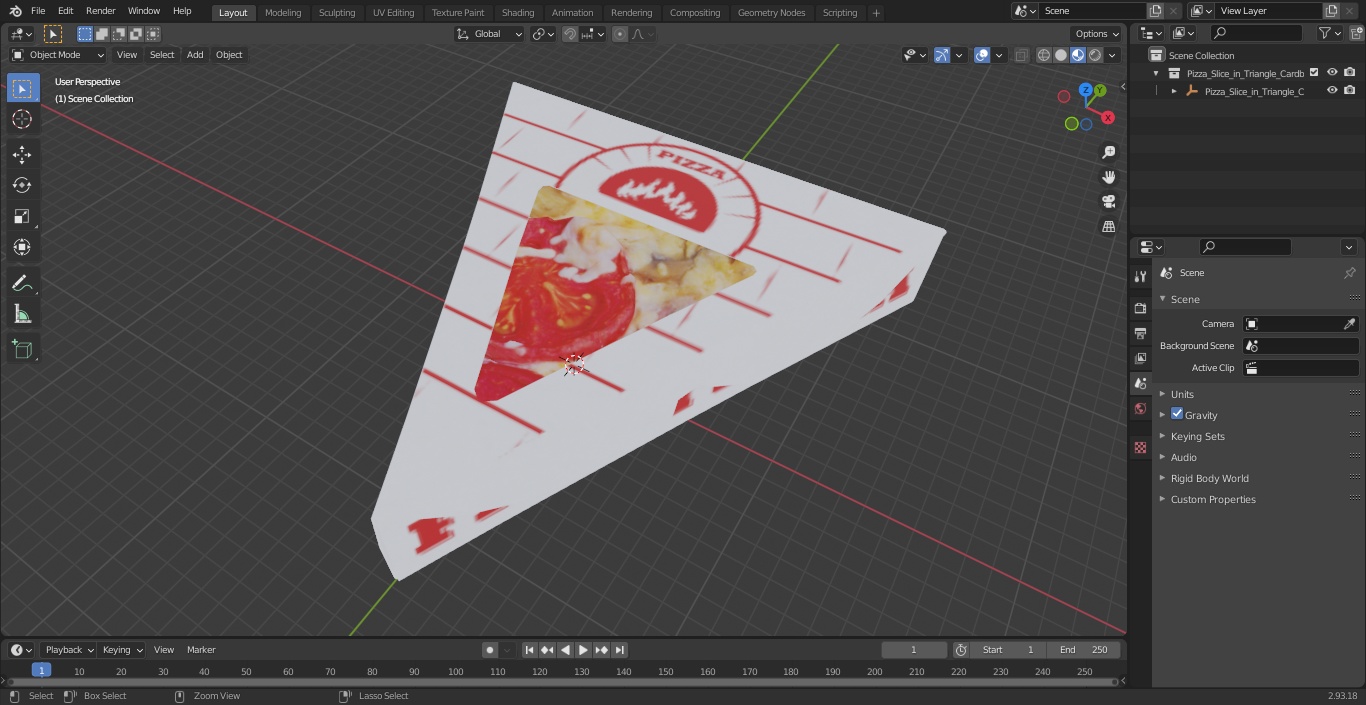This screenshot has height=705, width=1366.
Task: Click frame 100 on the timeline
Action: click(x=456, y=672)
